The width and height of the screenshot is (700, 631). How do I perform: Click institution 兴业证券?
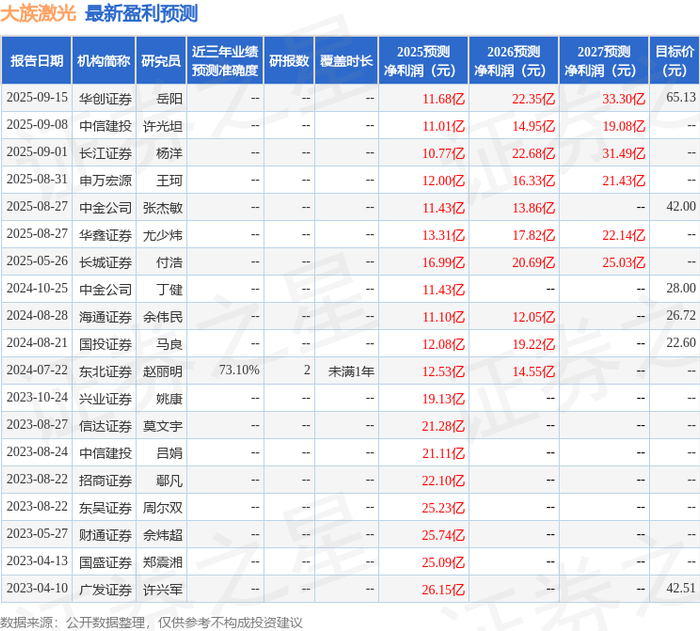(105, 398)
